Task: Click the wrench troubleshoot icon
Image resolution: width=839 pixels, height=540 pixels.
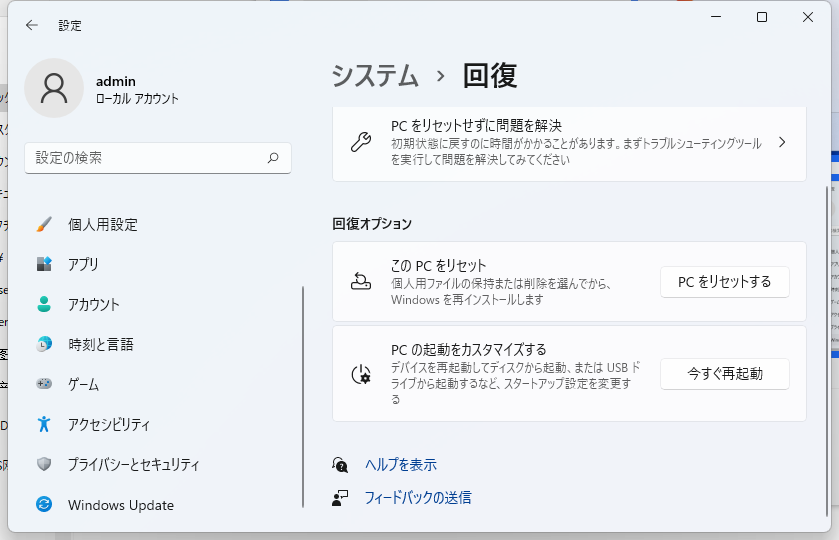Action: coord(361,142)
